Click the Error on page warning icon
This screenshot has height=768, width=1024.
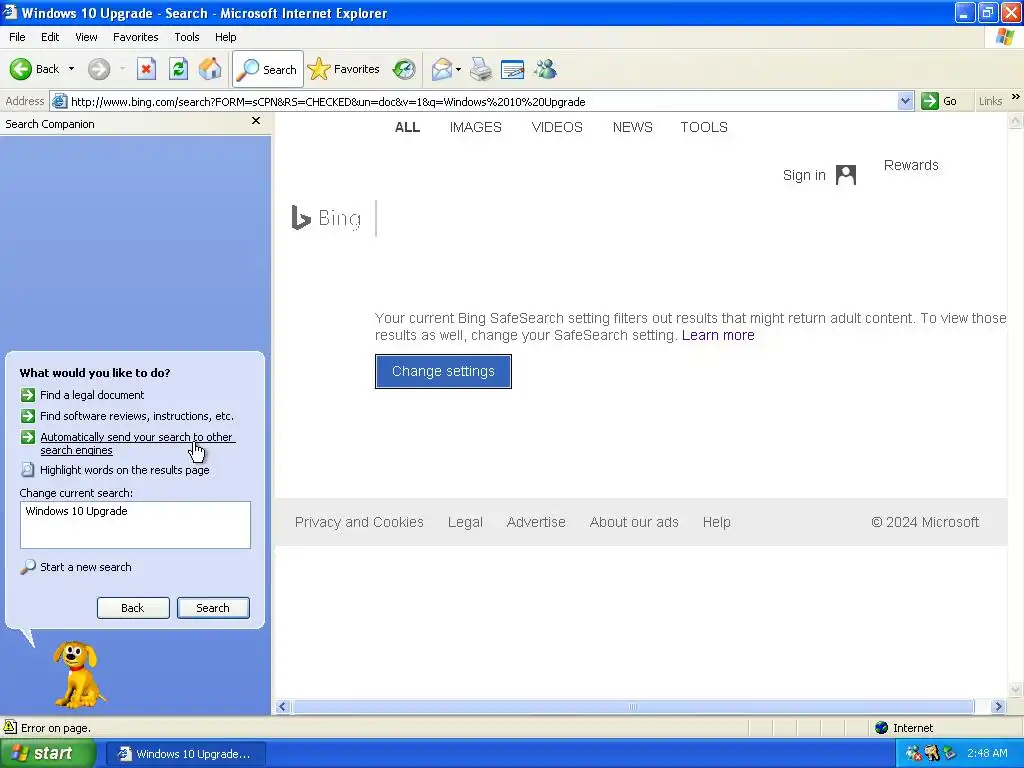(x=10, y=727)
